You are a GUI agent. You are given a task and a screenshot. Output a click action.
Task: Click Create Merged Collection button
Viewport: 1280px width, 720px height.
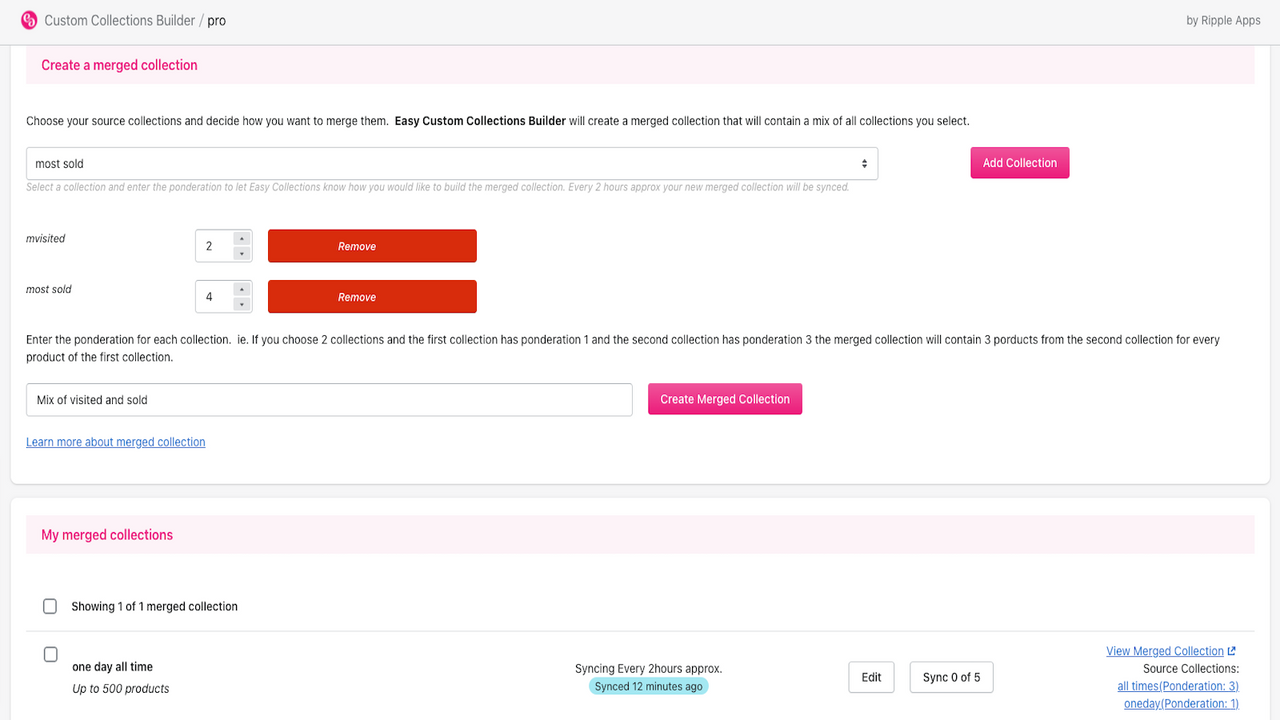[x=725, y=399]
